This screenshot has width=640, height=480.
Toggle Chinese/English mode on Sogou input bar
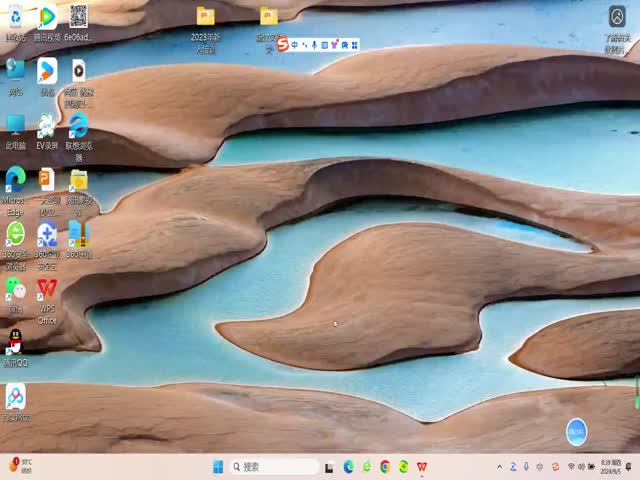294,45
